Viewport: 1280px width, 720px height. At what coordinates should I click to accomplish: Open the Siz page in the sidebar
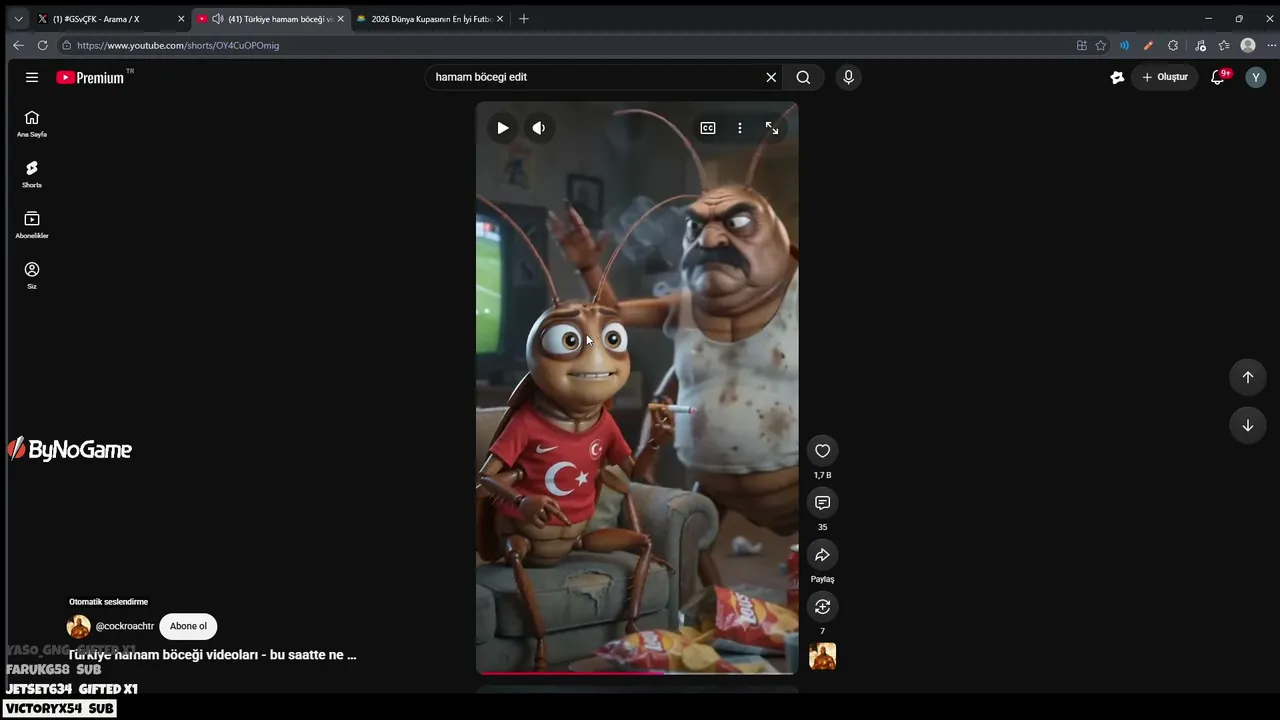32,276
